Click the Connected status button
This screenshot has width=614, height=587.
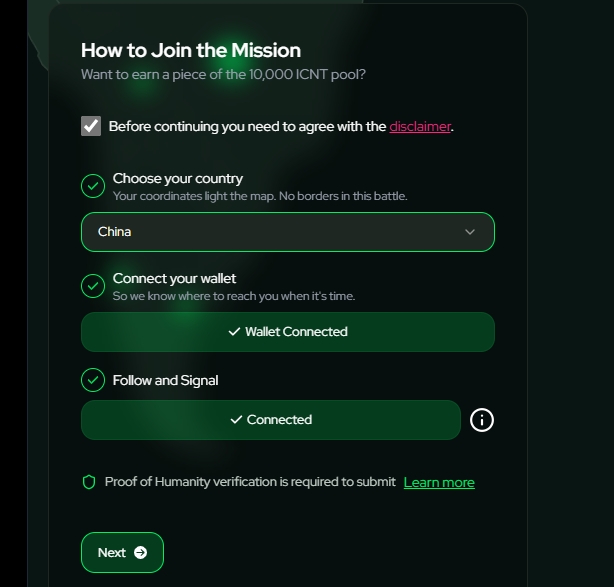[x=271, y=420]
